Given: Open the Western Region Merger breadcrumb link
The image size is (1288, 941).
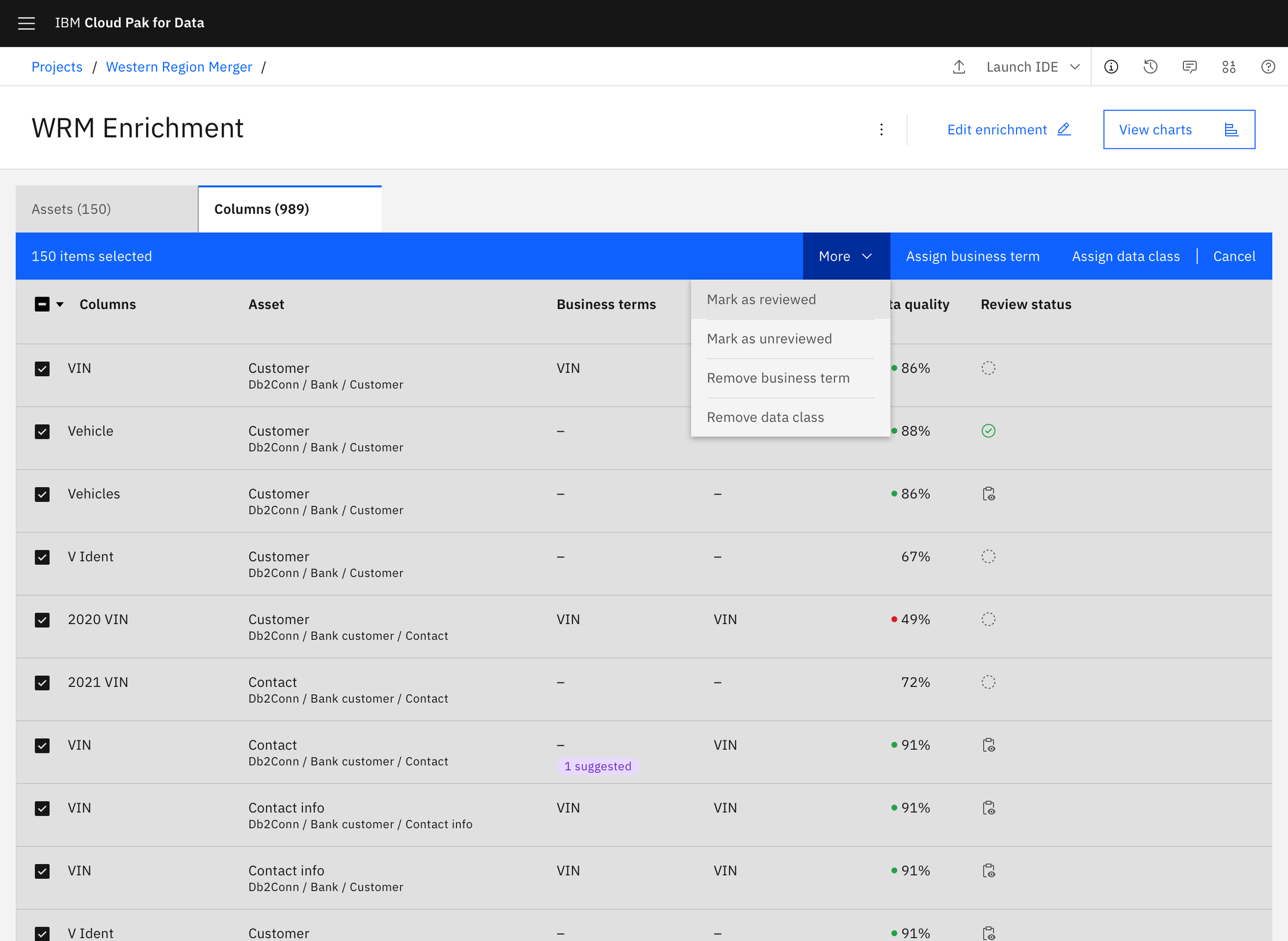Looking at the screenshot, I should (x=179, y=66).
